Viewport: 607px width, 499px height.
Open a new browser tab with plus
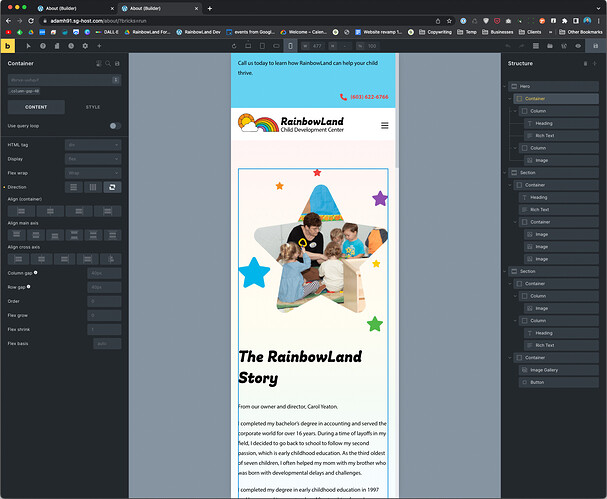click(x=209, y=9)
